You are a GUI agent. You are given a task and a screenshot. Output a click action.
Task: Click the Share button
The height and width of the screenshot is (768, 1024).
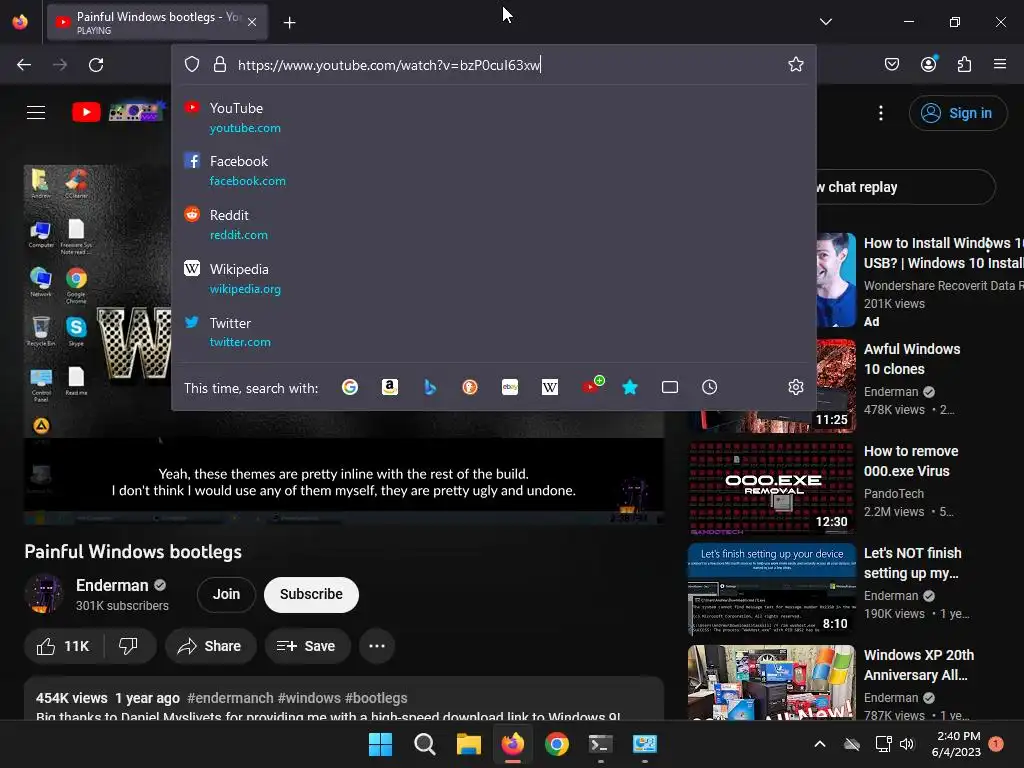click(210, 646)
